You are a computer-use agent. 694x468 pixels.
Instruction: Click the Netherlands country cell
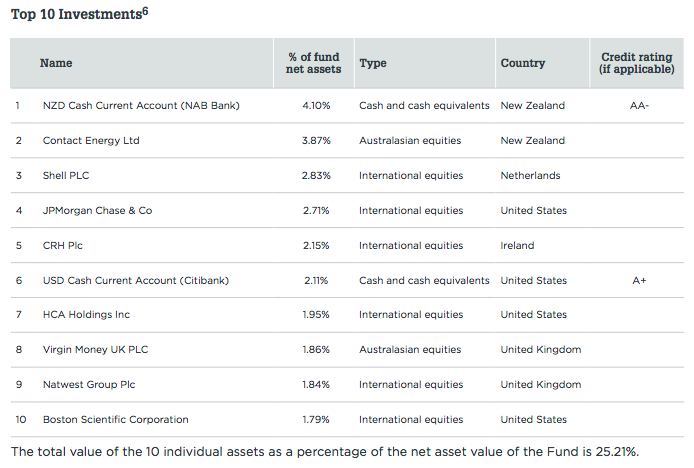pos(532,176)
